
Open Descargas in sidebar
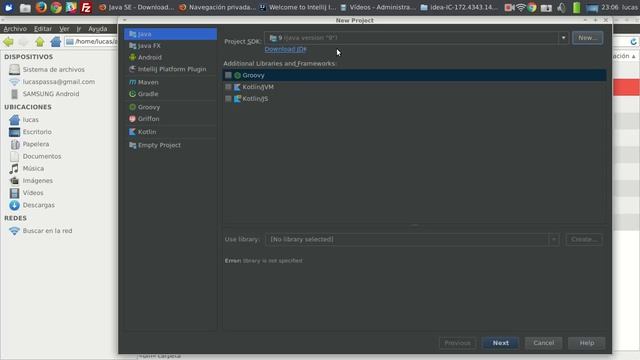[38, 205]
